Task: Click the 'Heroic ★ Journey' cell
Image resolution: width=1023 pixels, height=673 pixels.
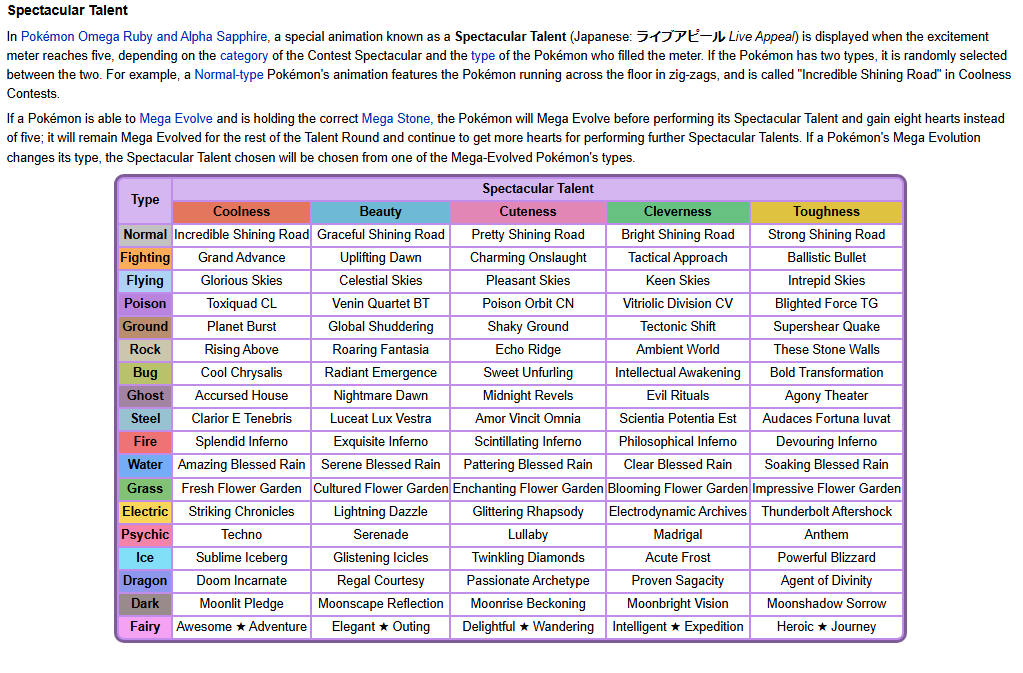Action: pyautogui.click(x=827, y=627)
